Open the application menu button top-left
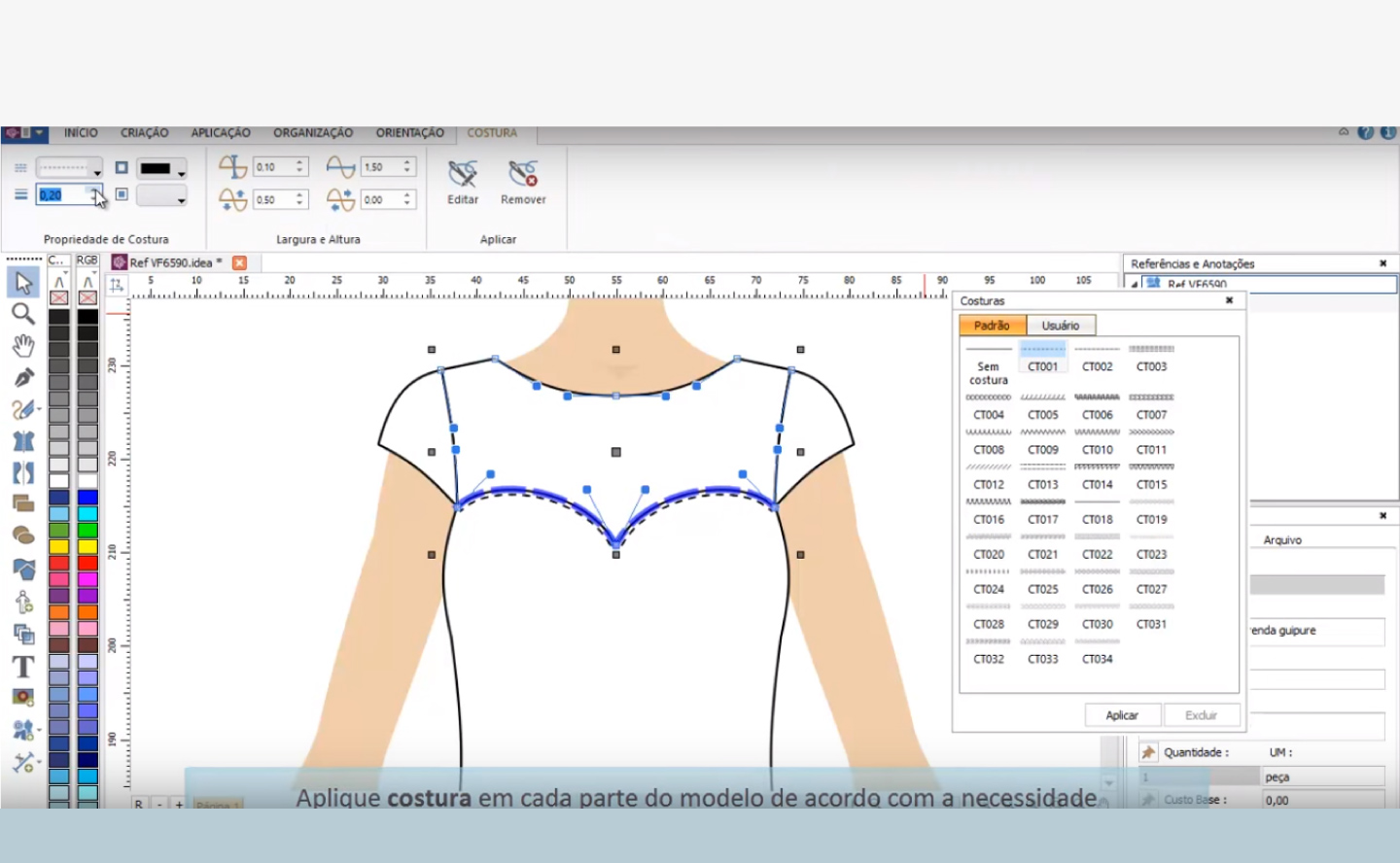 click(24, 133)
